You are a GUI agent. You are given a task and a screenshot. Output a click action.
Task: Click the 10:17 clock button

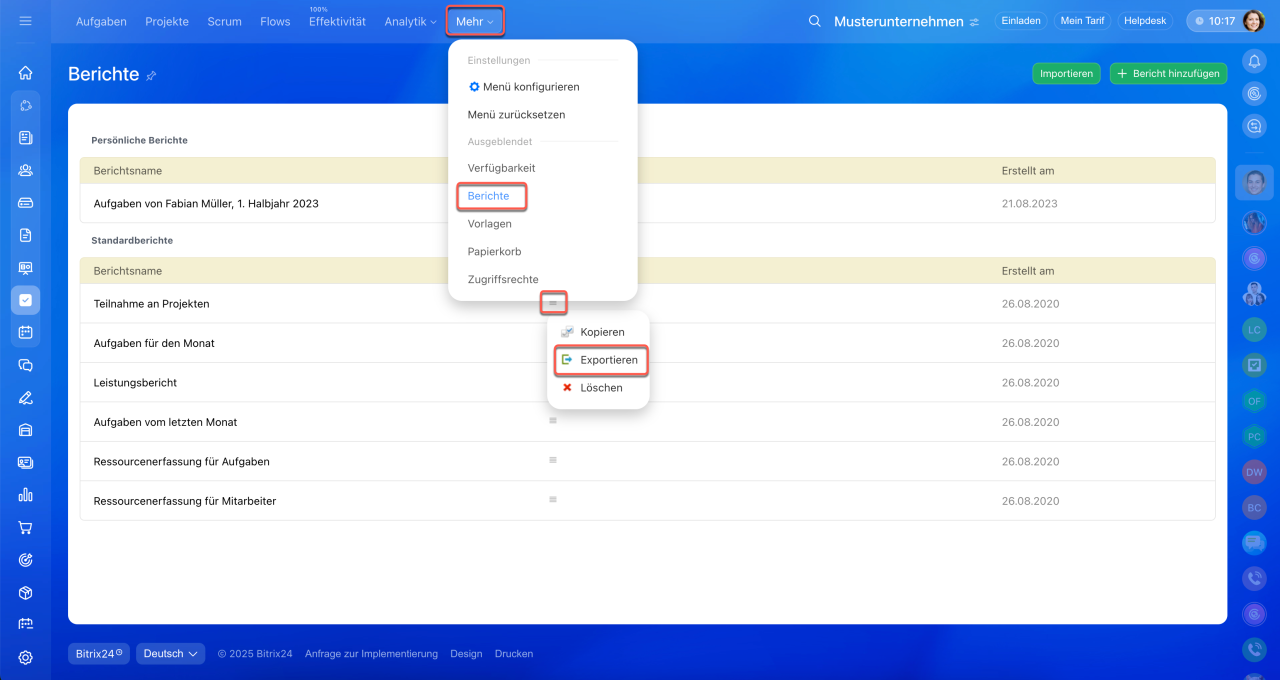click(1215, 21)
